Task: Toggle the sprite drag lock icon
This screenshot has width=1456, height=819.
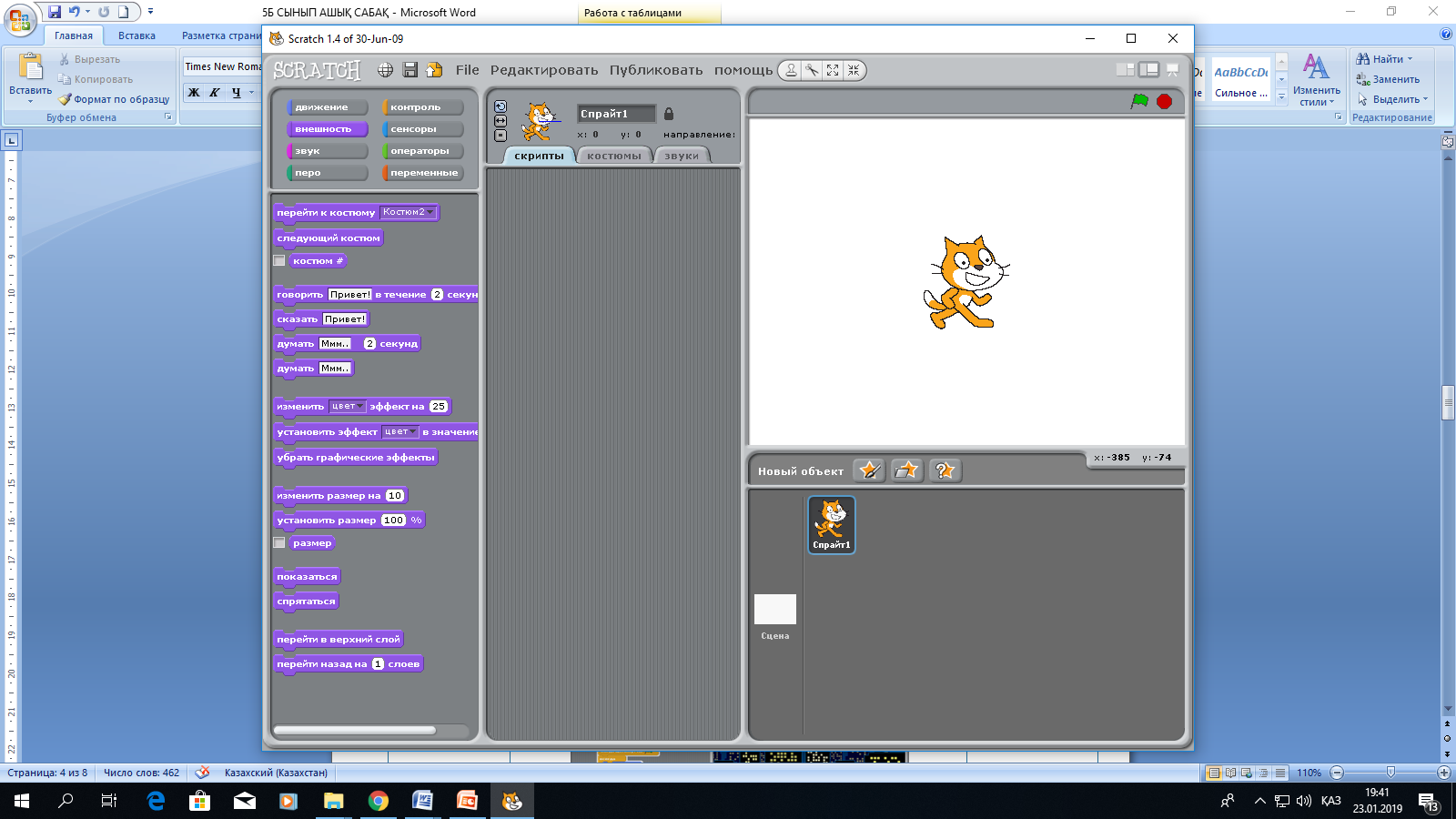Action: 669,114
